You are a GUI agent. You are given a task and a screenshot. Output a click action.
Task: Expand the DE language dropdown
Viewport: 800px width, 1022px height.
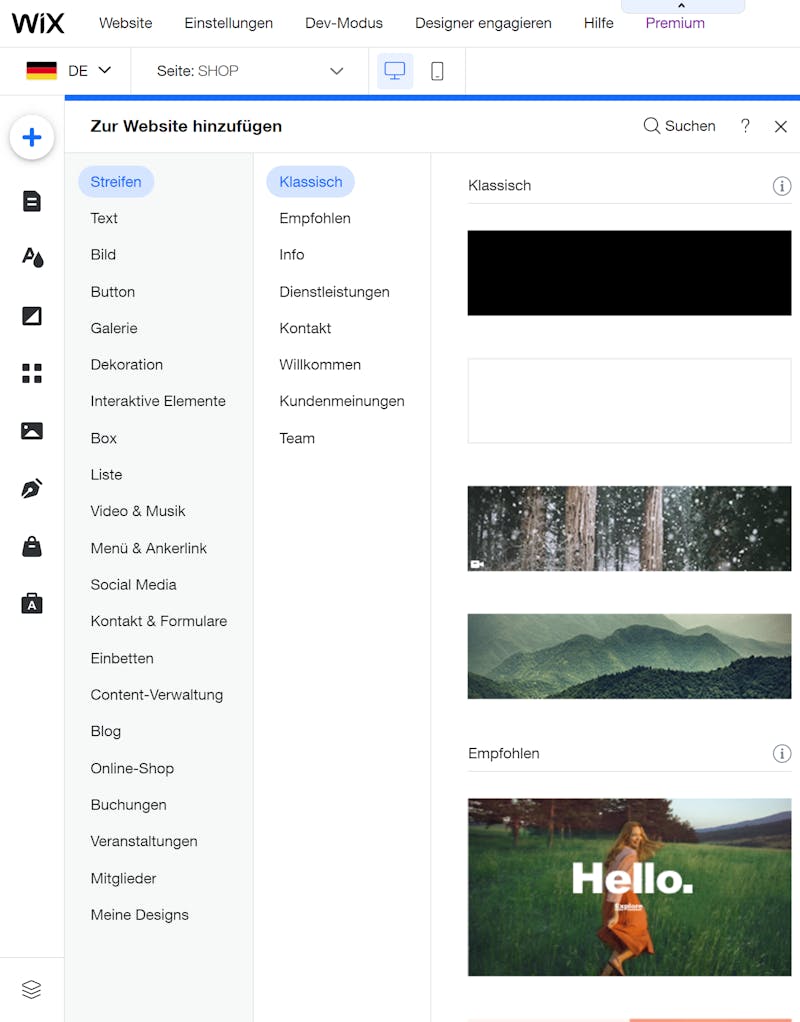[x=89, y=70]
